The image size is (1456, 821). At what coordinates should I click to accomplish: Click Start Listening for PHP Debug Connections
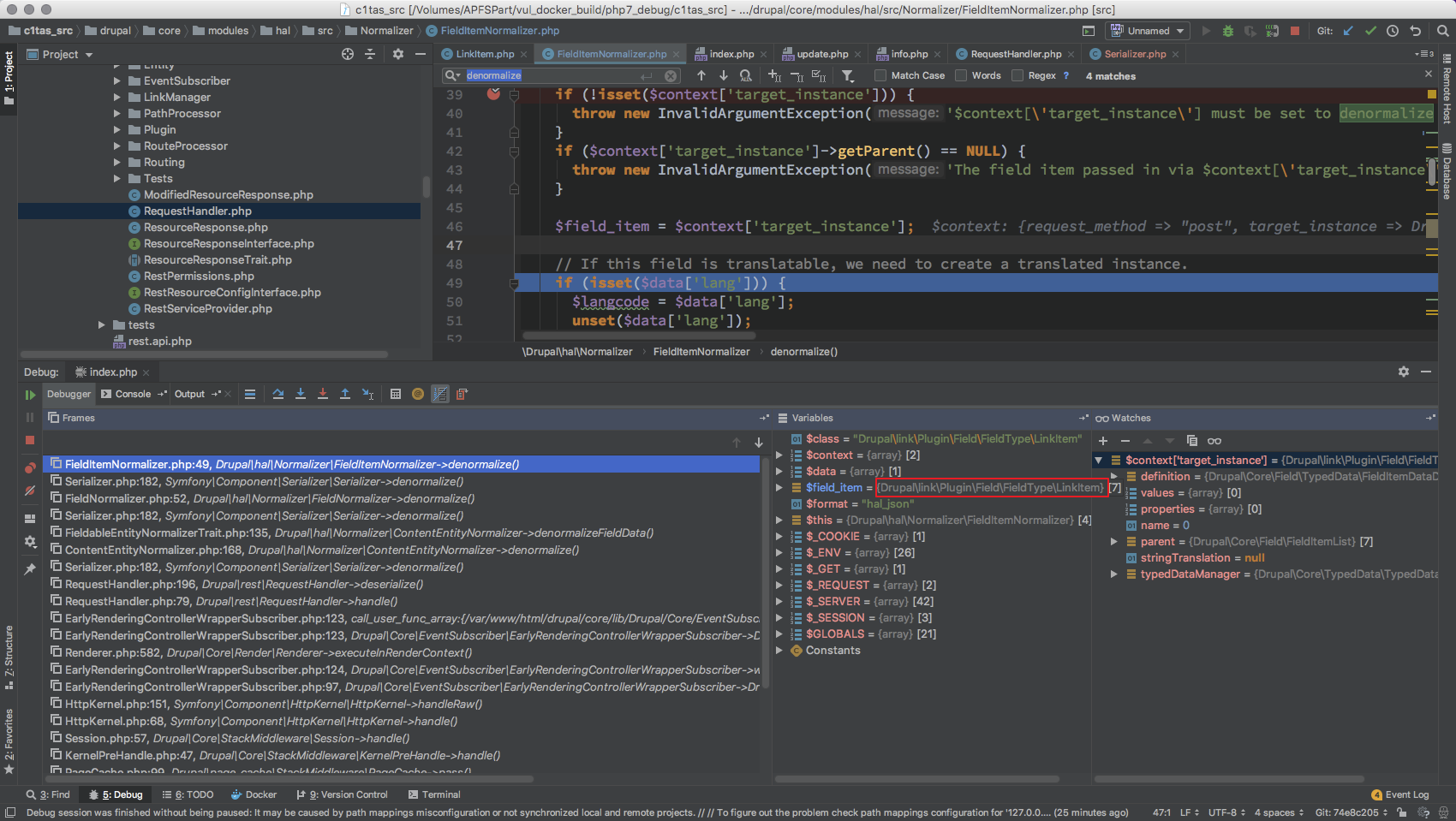pyautogui.click(x=1272, y=31)
